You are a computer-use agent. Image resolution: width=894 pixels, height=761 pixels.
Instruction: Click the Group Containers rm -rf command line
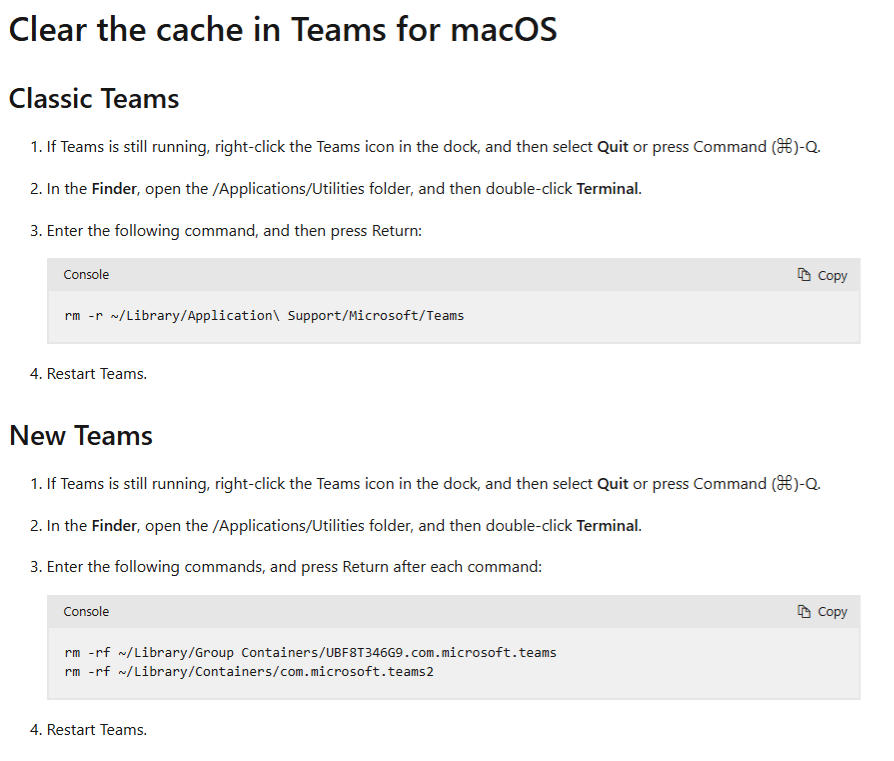tap(310, 653)
